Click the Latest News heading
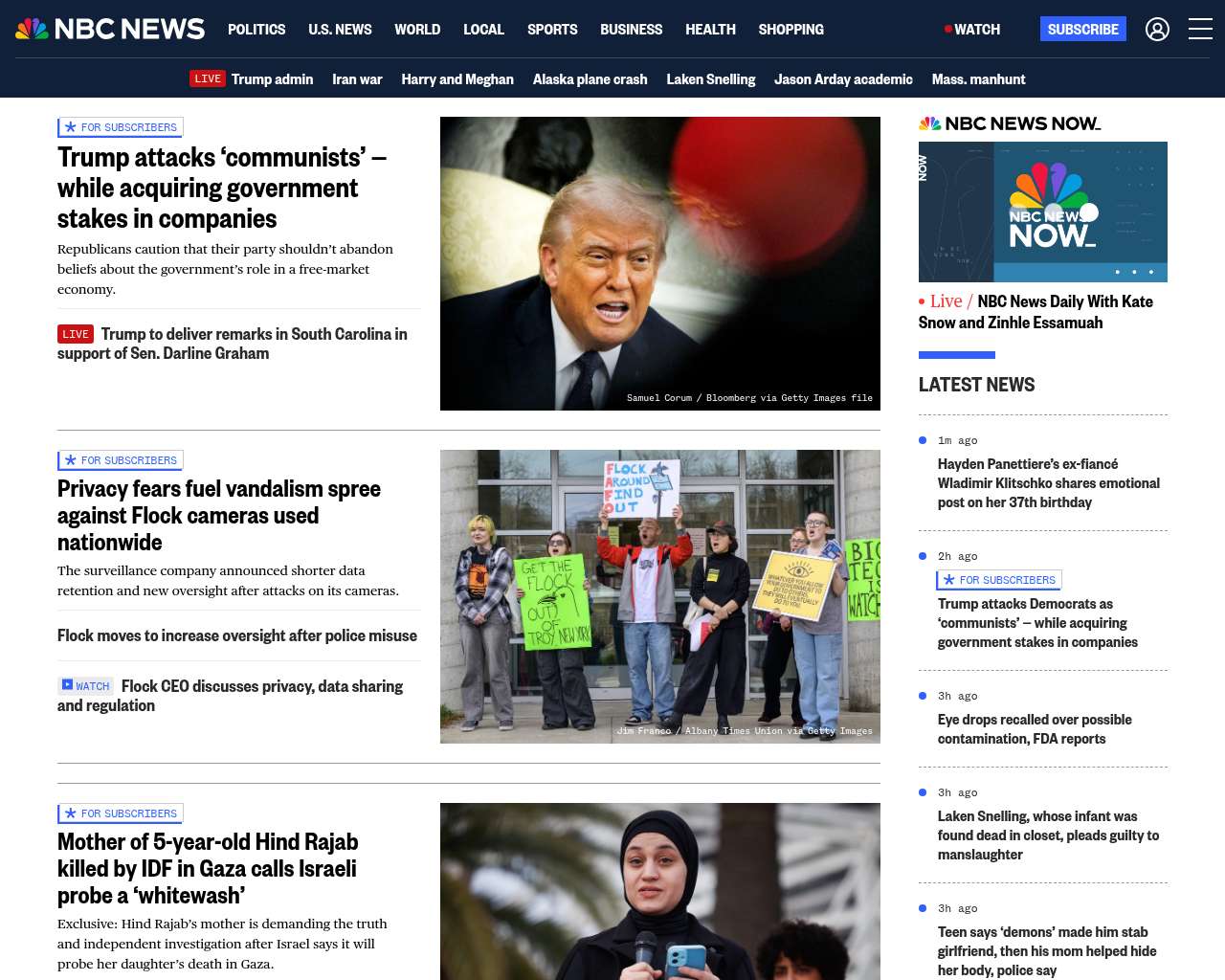 pos(976,385)
